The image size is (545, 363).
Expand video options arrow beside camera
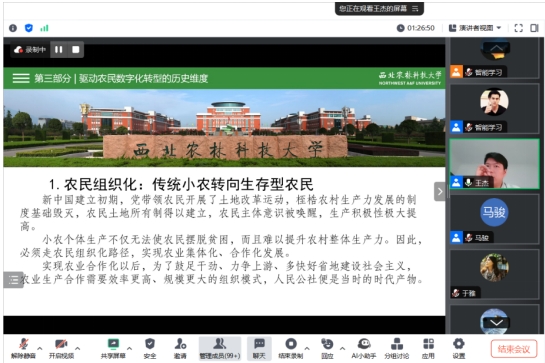click(78, 348)
